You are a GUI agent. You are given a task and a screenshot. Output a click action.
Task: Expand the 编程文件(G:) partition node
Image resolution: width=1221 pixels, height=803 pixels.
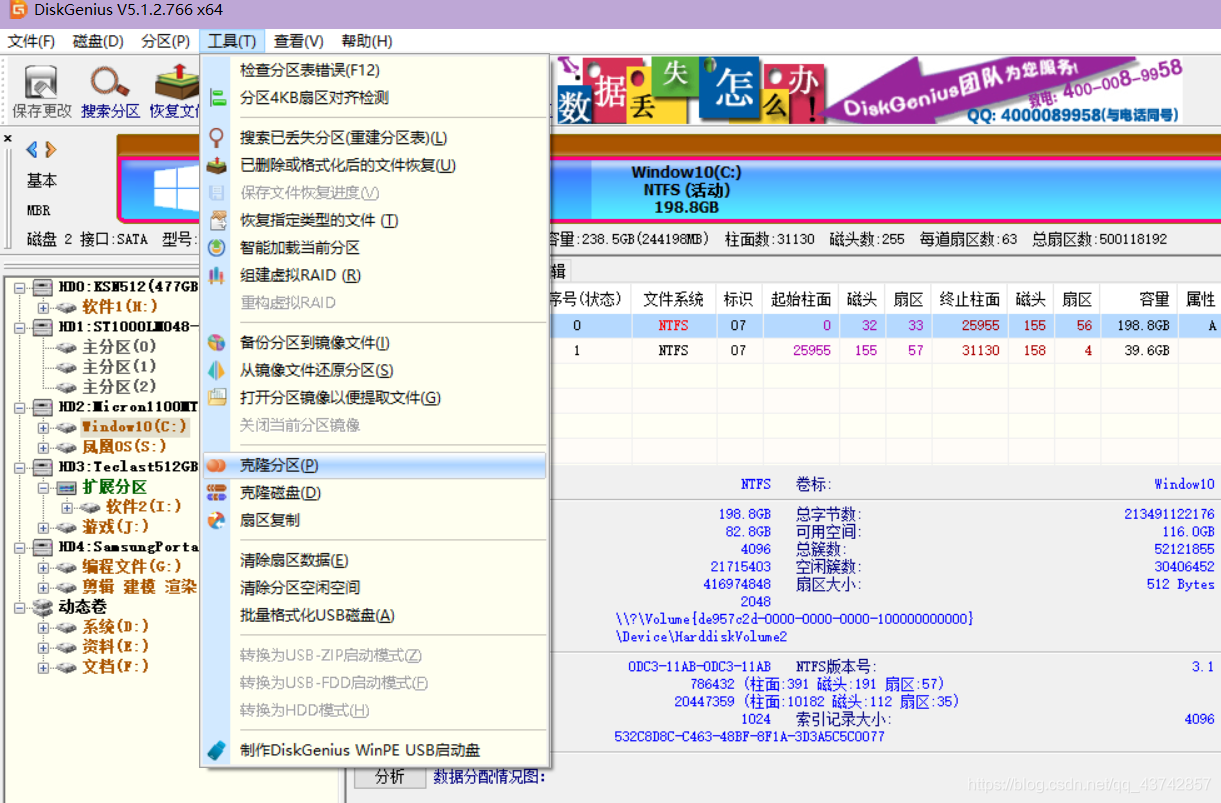pyautogui.click(x=43, y=567)
